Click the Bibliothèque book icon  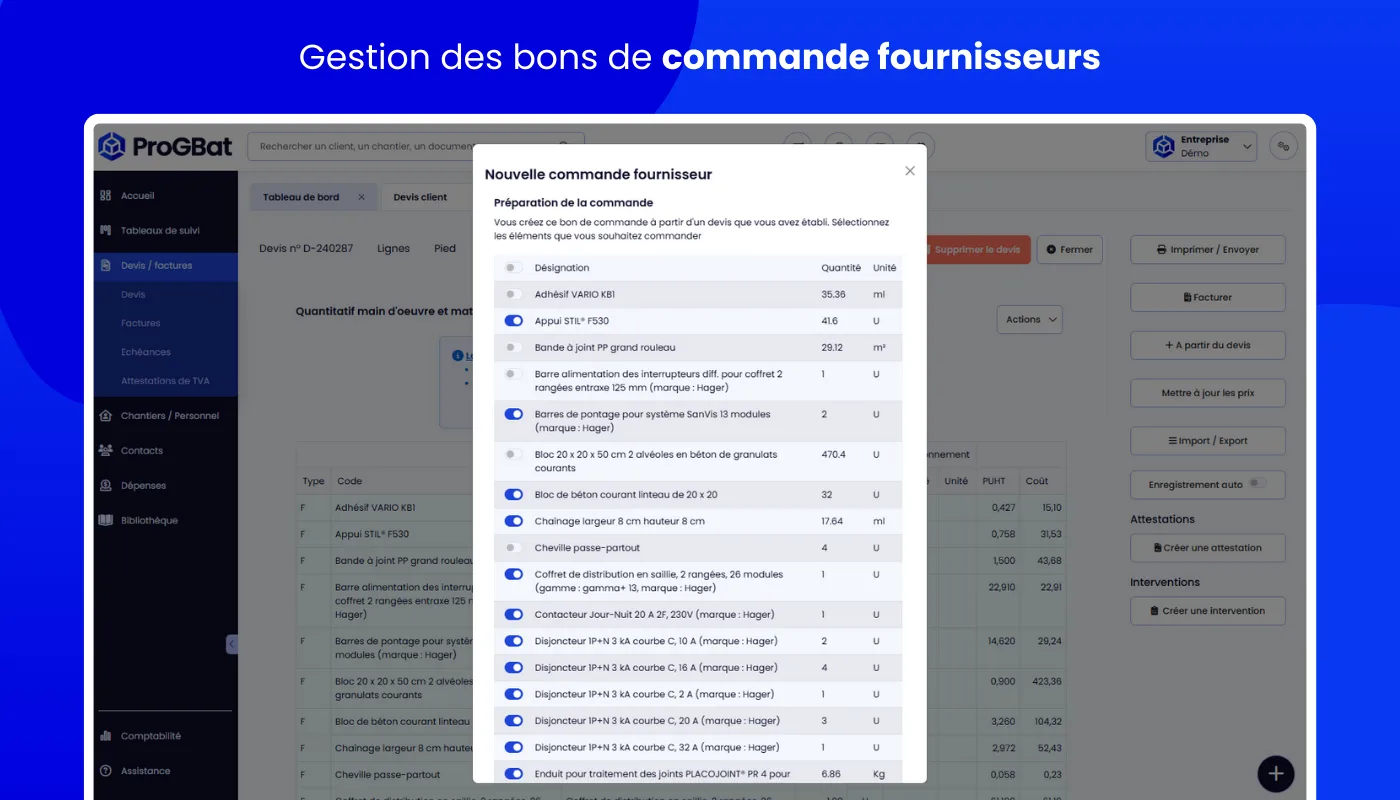106,520
